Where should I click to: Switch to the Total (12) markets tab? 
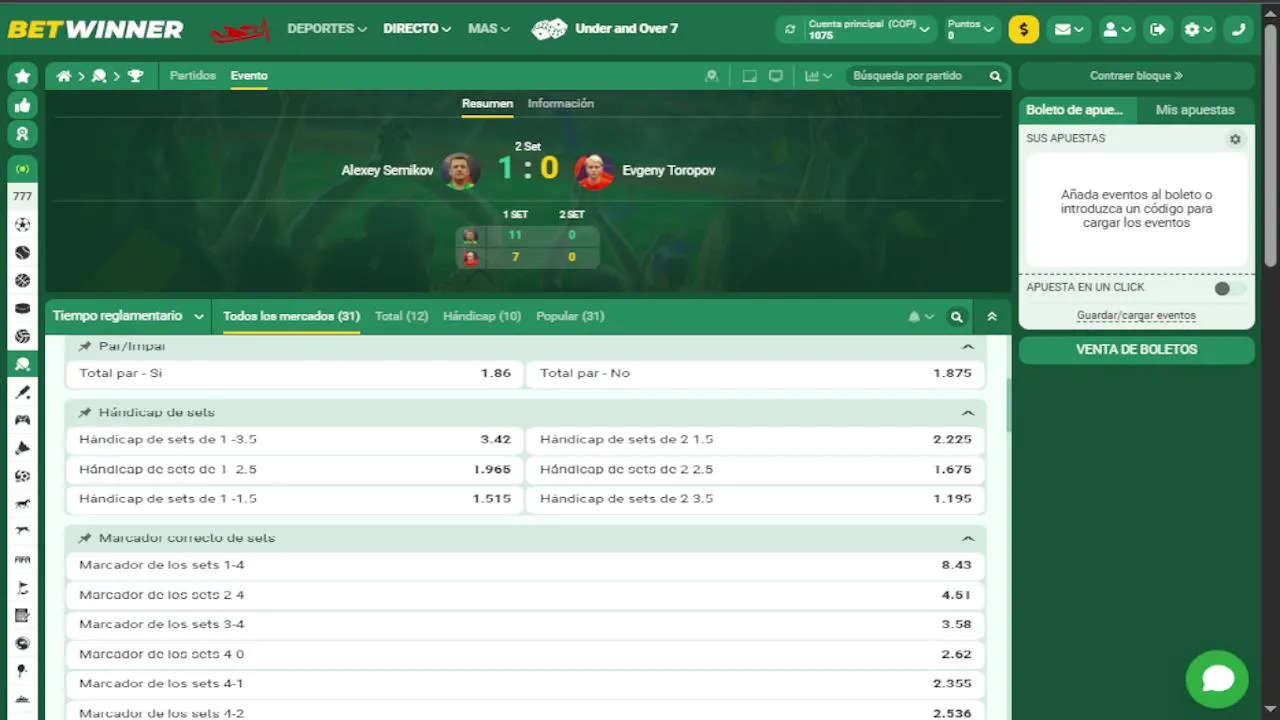[401, 316]
